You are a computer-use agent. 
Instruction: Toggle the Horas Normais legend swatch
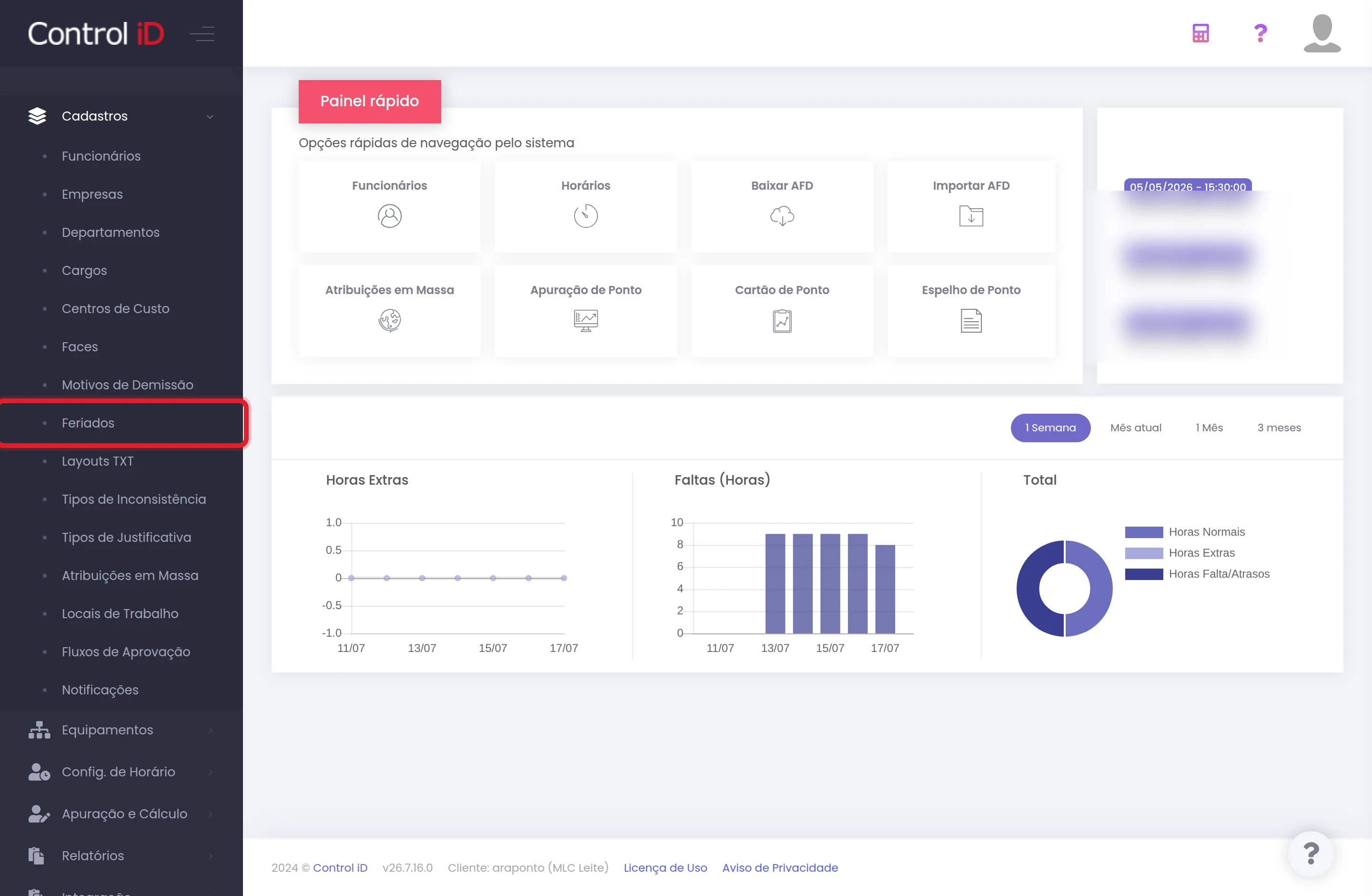[x=1144, y=532]
